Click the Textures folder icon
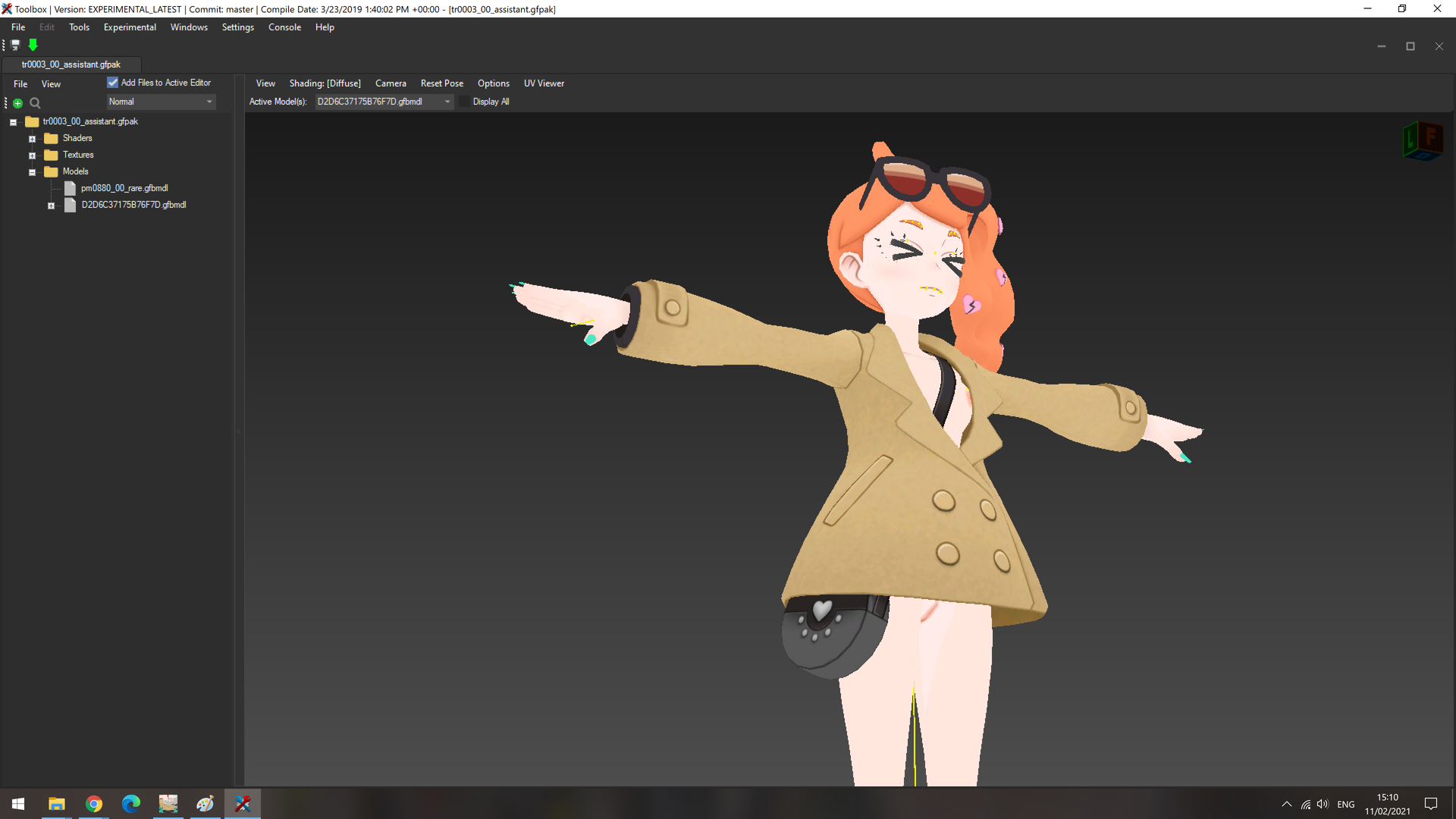Screen dimensions: 1456x819 (x=51, y=155)
